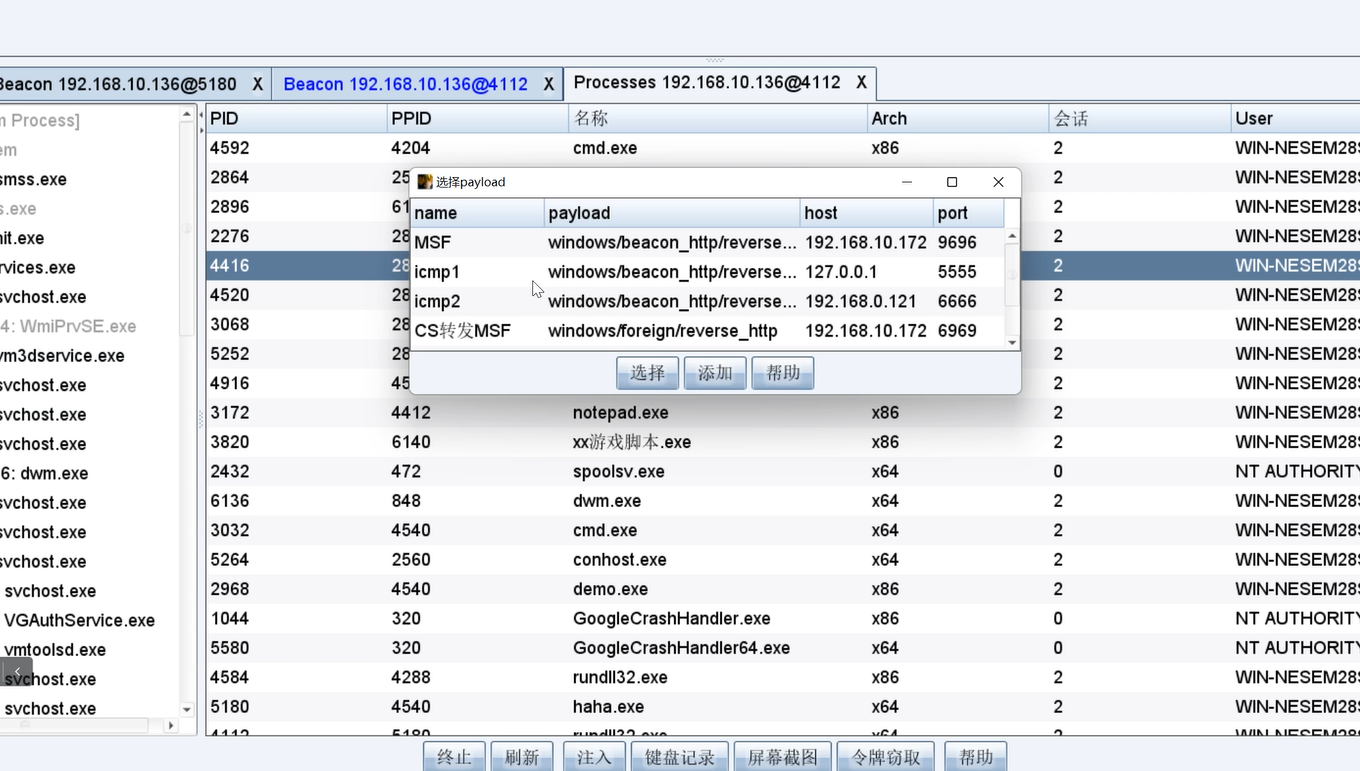Screen dimensions: 1360x771
Task: Click the 令牌窃取 steal token button
Action: pos(885,757)
